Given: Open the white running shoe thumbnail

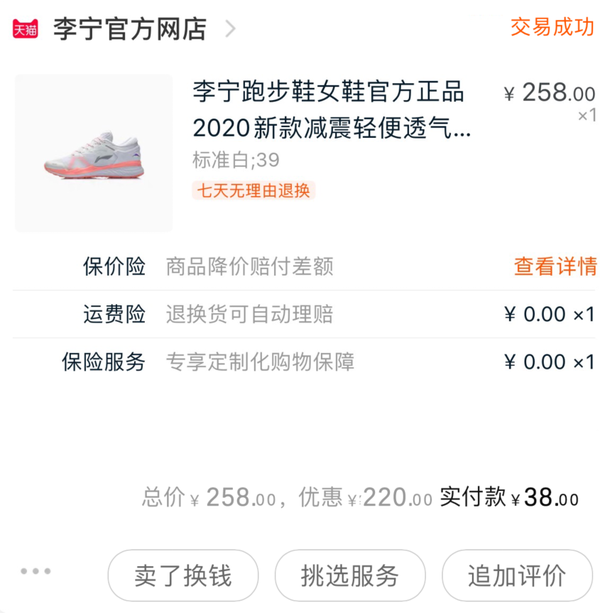Looking at the screenshot, I should pos(93,153).
